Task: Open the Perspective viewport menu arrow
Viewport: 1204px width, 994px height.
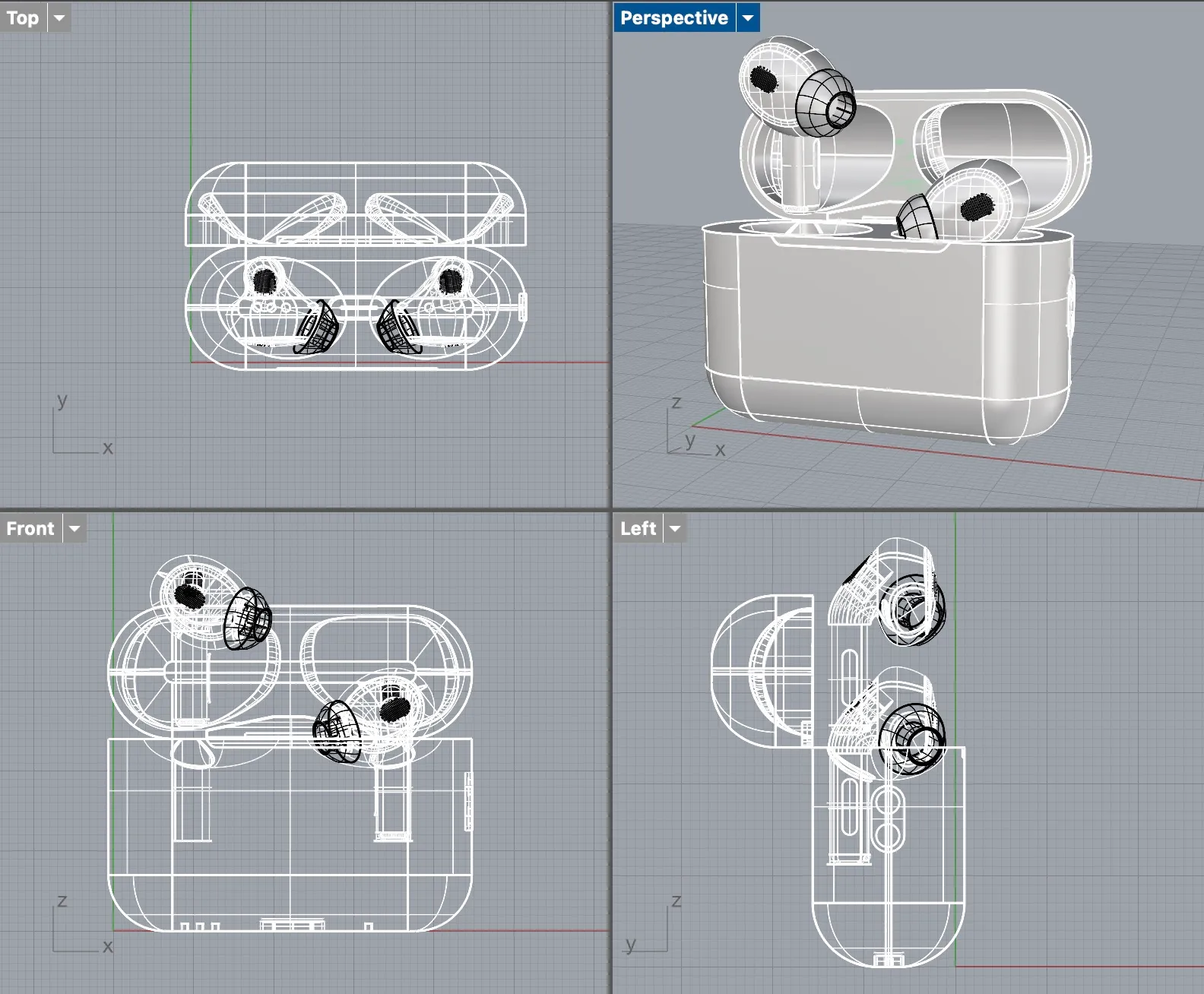Action: tap(748, 17)
